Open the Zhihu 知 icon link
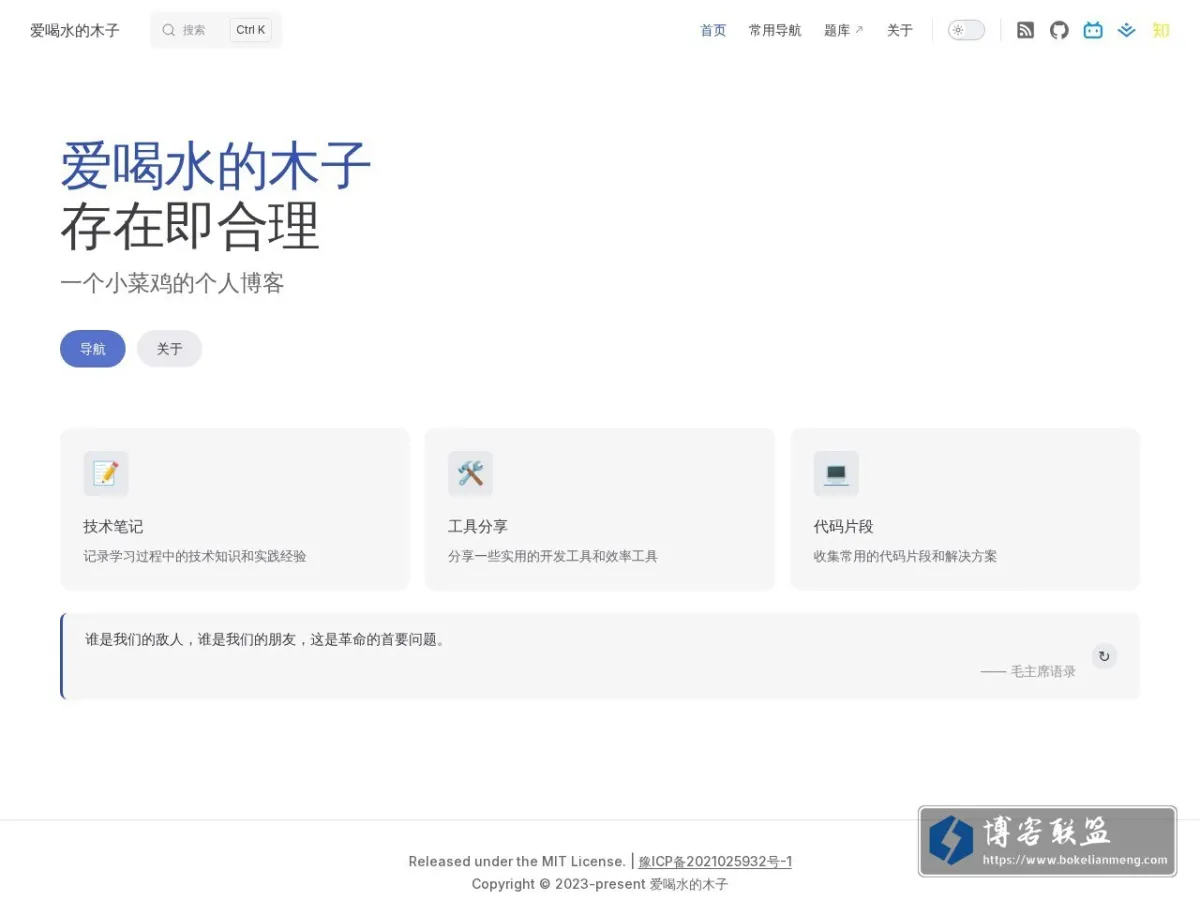This screenshot has width=1200, height=900. tap(1161, 30)
